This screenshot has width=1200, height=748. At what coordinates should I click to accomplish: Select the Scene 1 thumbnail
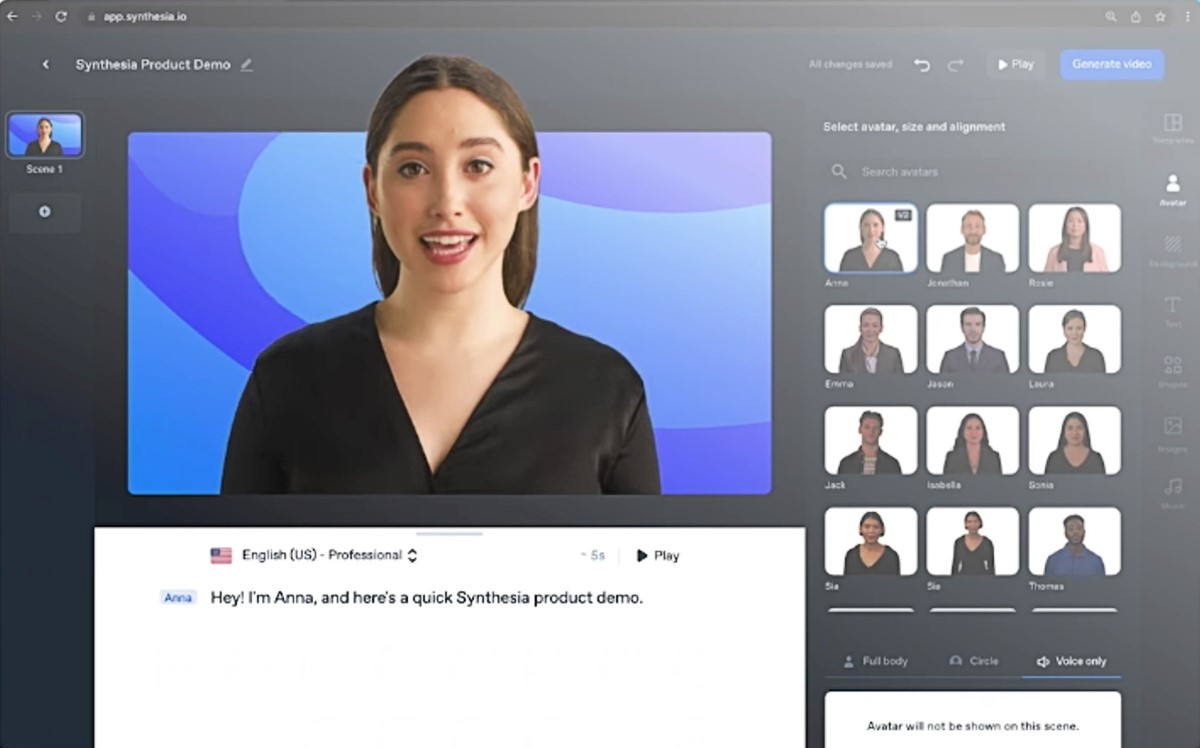pos(45,135)
